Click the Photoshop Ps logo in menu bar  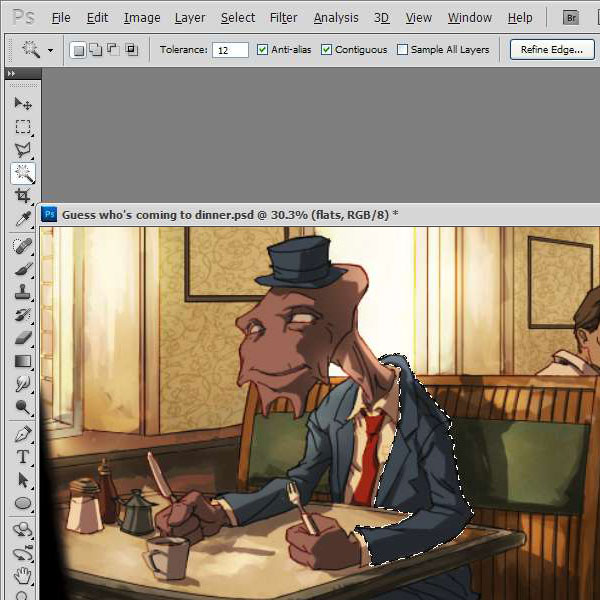pos(23,17)
